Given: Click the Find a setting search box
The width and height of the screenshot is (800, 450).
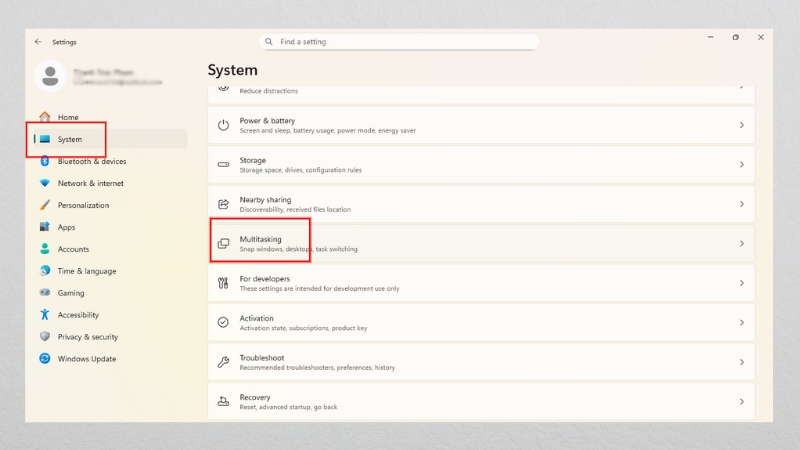Looking at the screenshot, I should click(x=399, y=42).
